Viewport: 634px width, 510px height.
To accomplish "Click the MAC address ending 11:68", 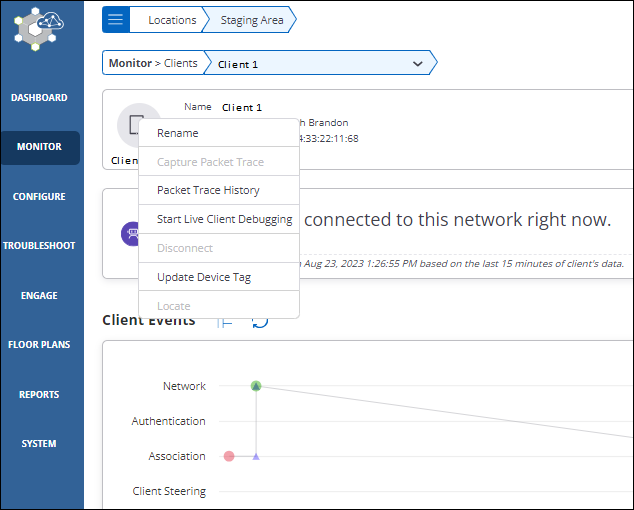I will tap(328, 139).
